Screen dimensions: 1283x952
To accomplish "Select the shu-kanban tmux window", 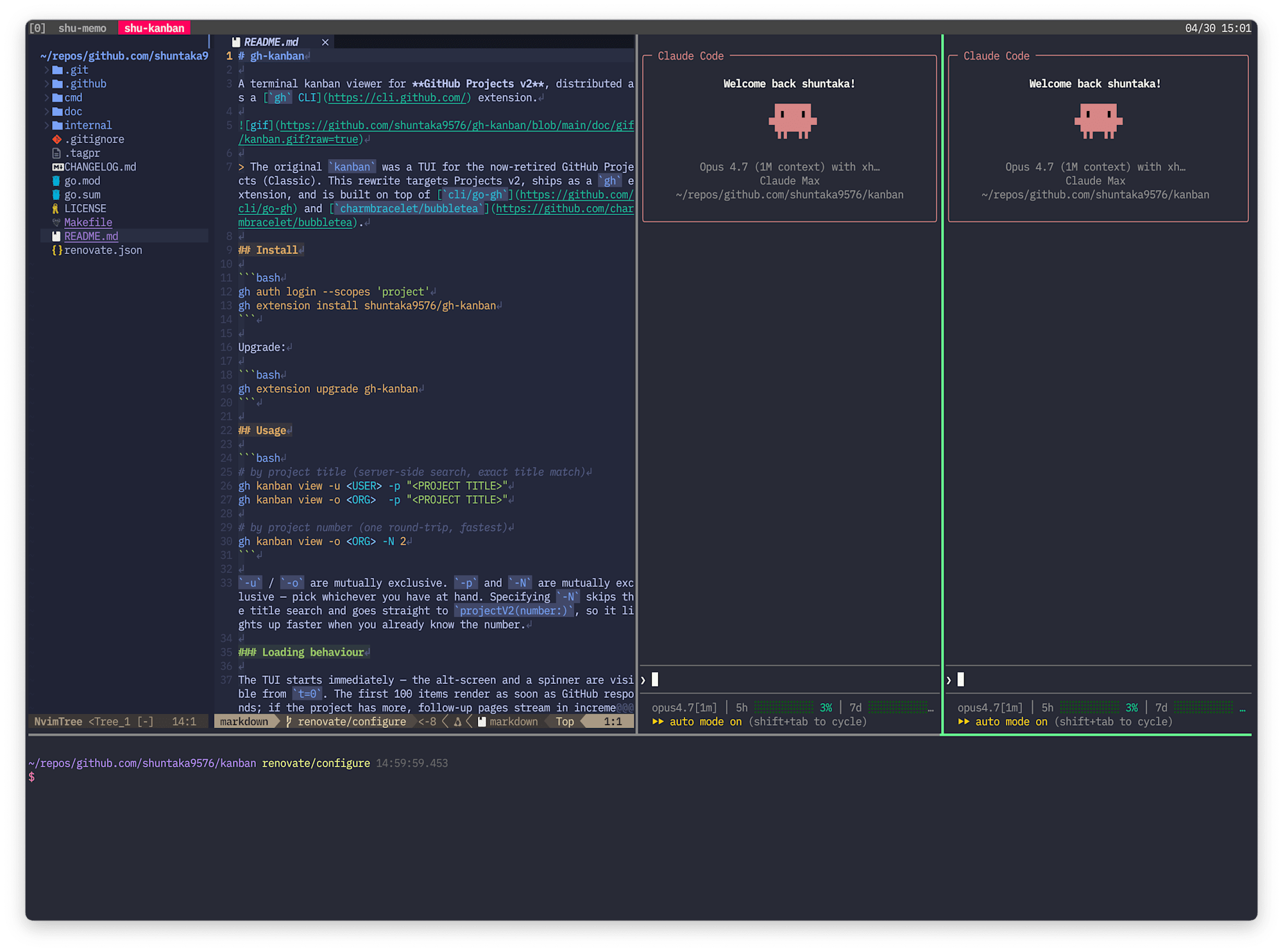I will coord(154,28).
